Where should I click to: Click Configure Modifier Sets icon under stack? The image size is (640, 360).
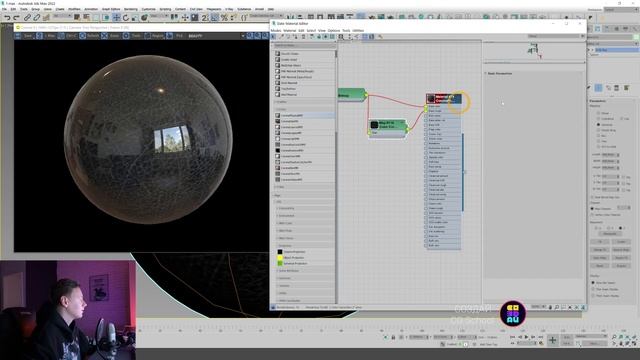pyautogui.click(x=626, y=88)
